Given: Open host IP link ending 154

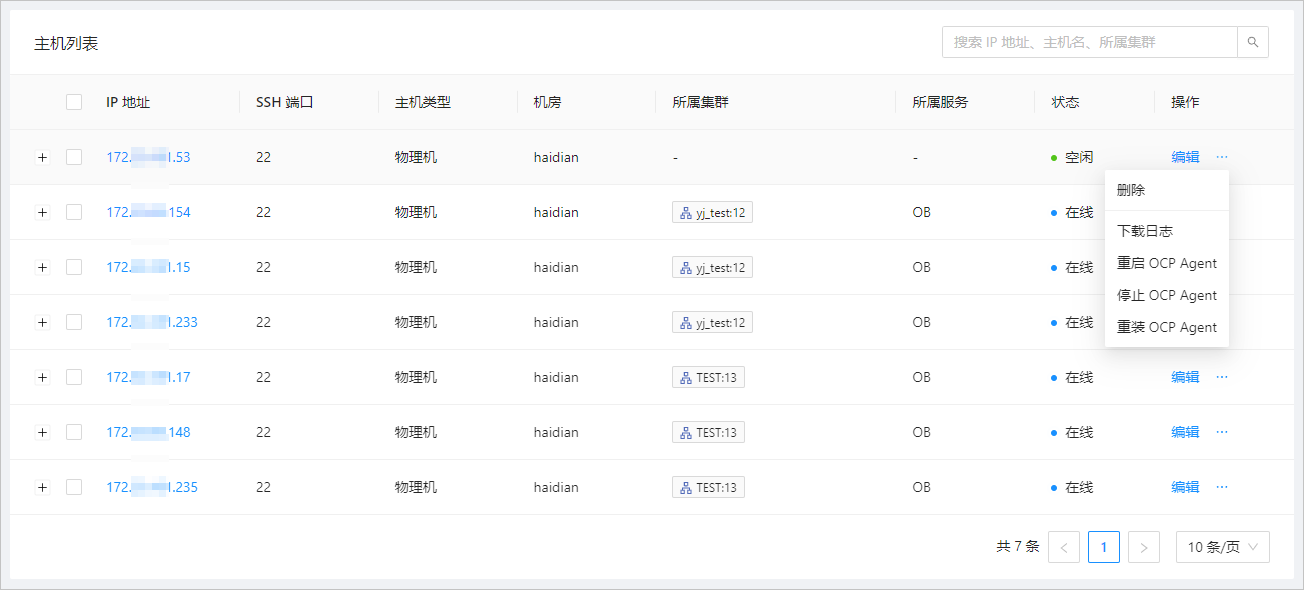Looking at the screenshot, I should [x=148, y=212].
